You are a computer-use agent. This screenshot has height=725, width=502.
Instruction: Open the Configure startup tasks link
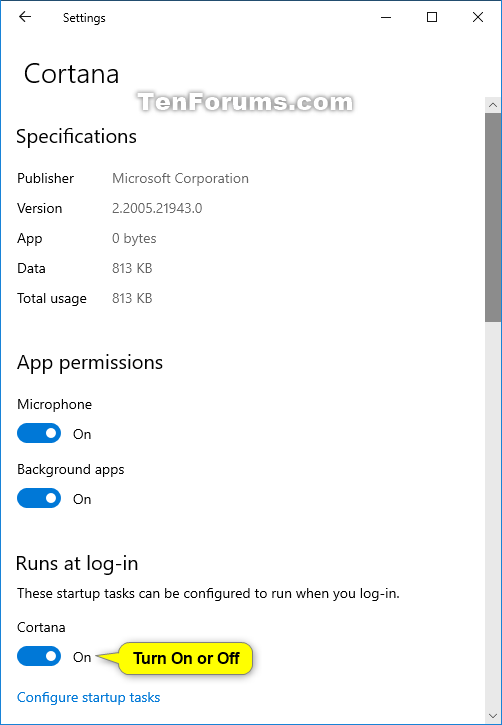[88, 697]
